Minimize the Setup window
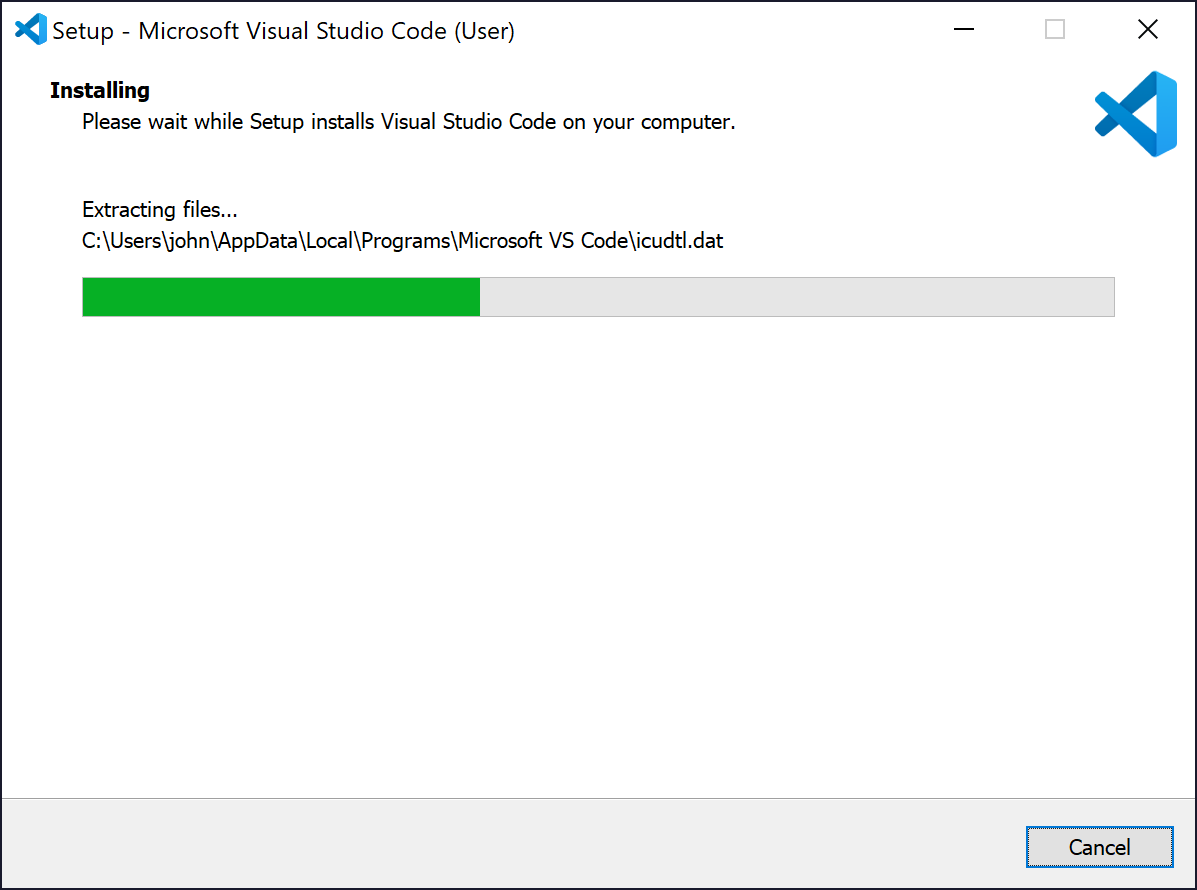This screenshot has height=890, width=1197. [964, 30]
